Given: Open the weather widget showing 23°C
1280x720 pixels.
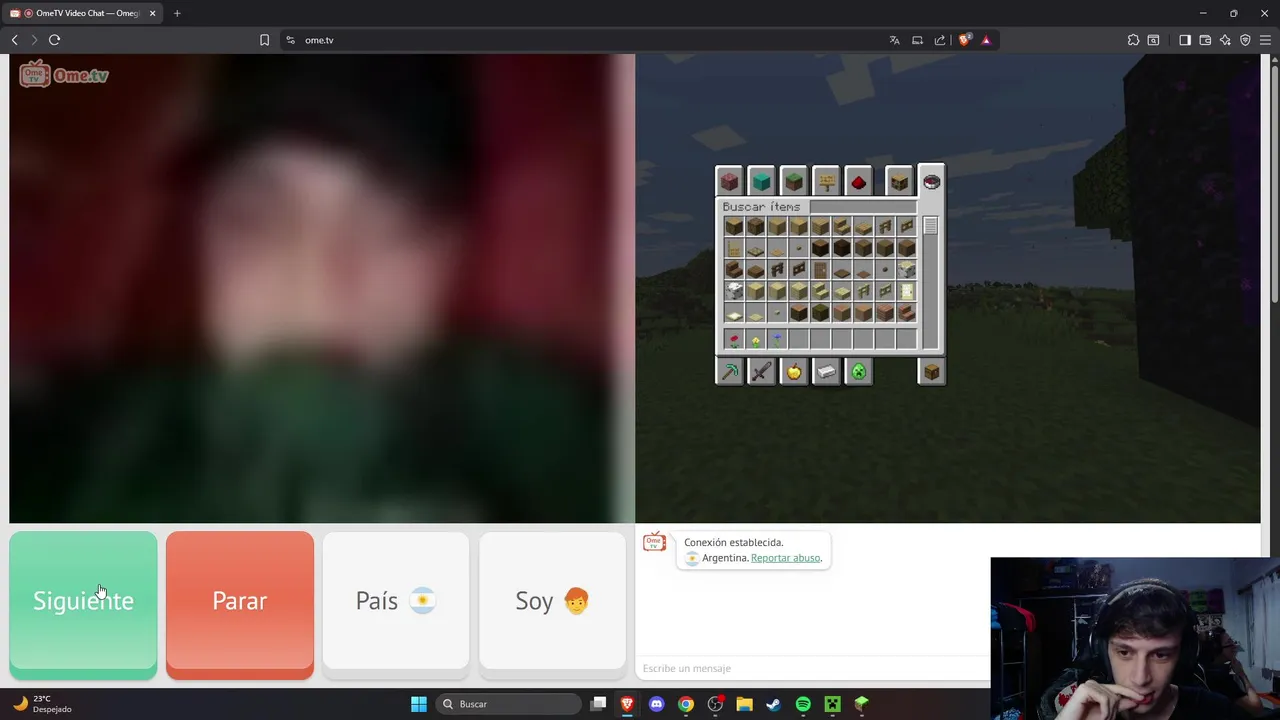Looking at the screenshot, I should (42, 704).
